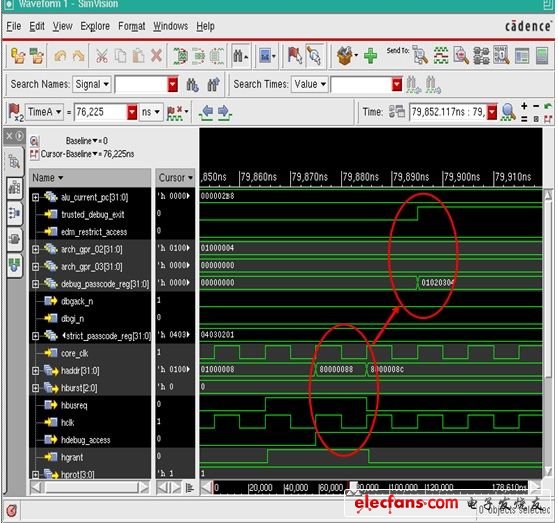Click the zoom in plus button
This screenshot has width=558, height=523.
pyautogui.click(x=524, y=106)
